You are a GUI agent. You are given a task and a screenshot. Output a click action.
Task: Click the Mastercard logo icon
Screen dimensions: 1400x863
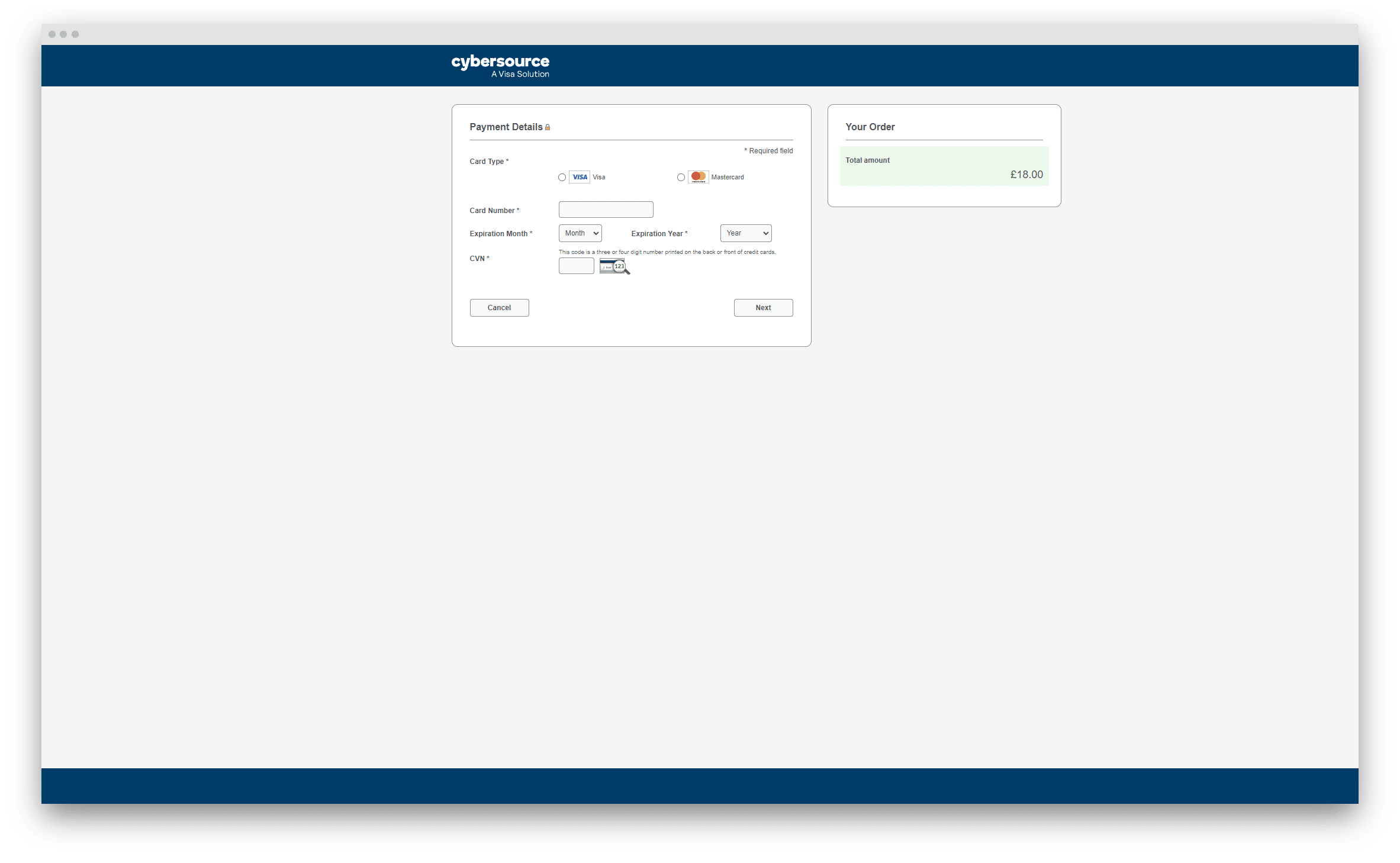pos(699,177)
